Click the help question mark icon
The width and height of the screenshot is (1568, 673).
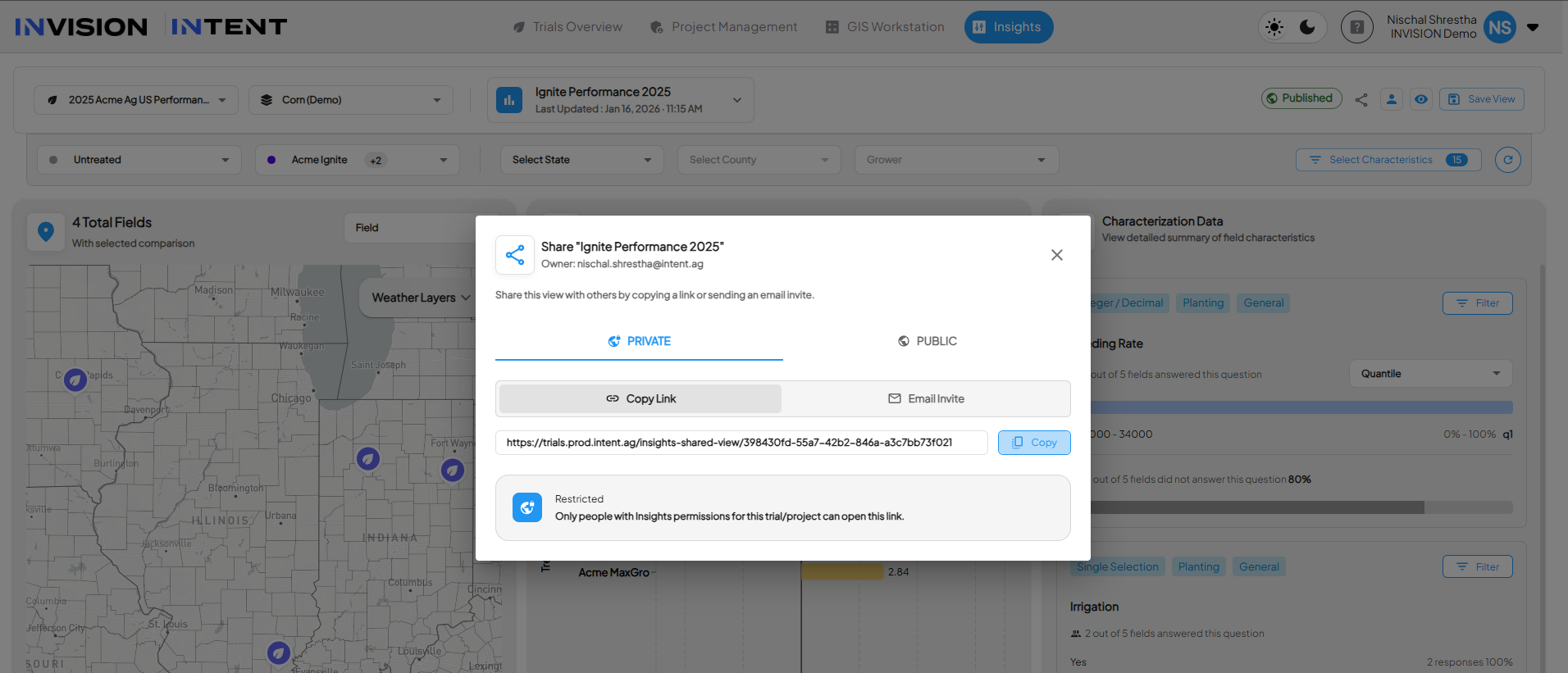pyautogui.click(x=1356, y=27)
